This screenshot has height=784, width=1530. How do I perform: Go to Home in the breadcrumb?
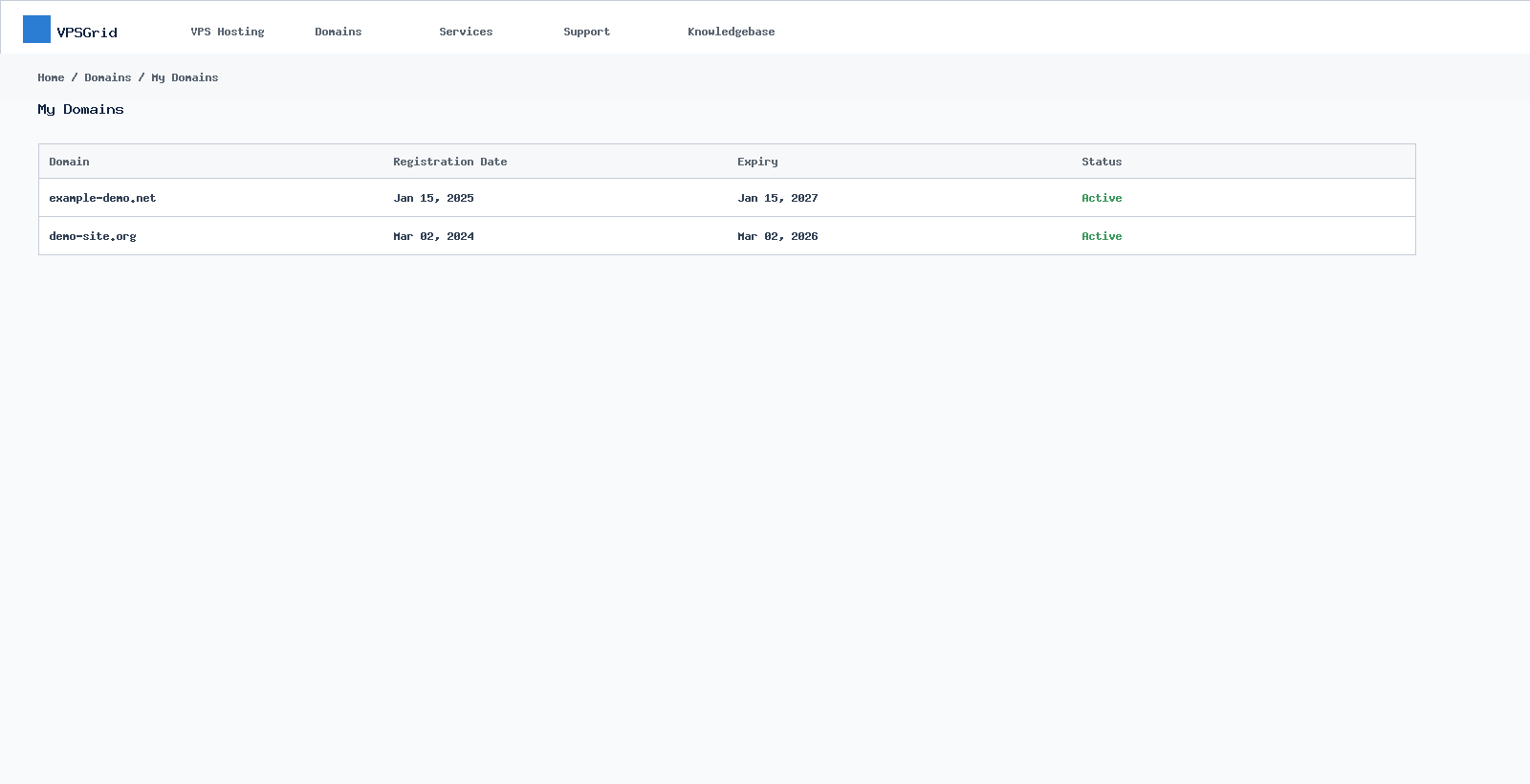pos(52,77)
